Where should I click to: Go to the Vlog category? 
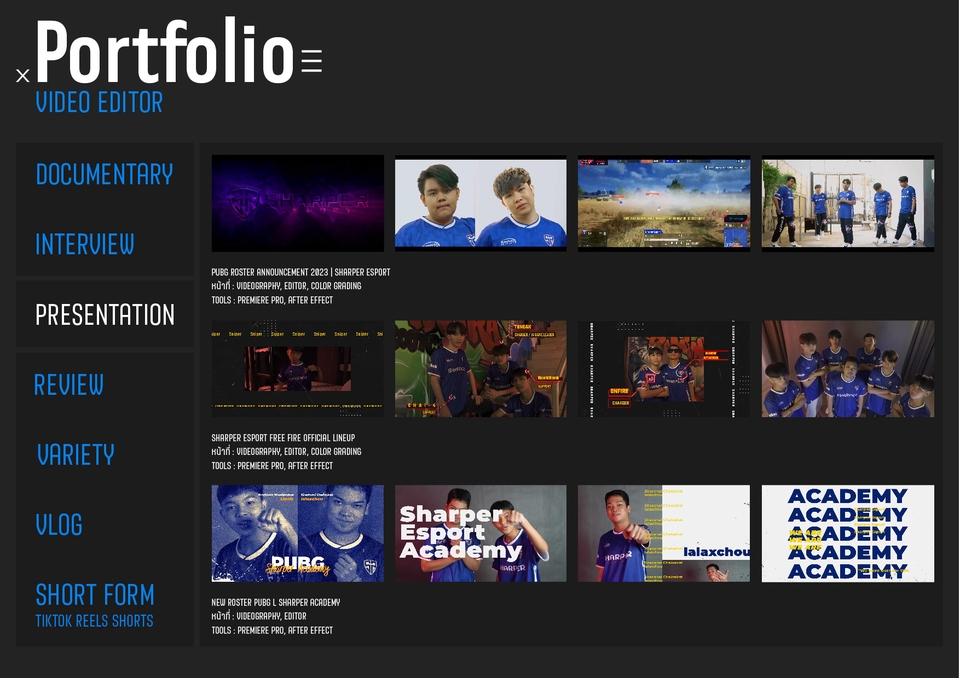59,525
